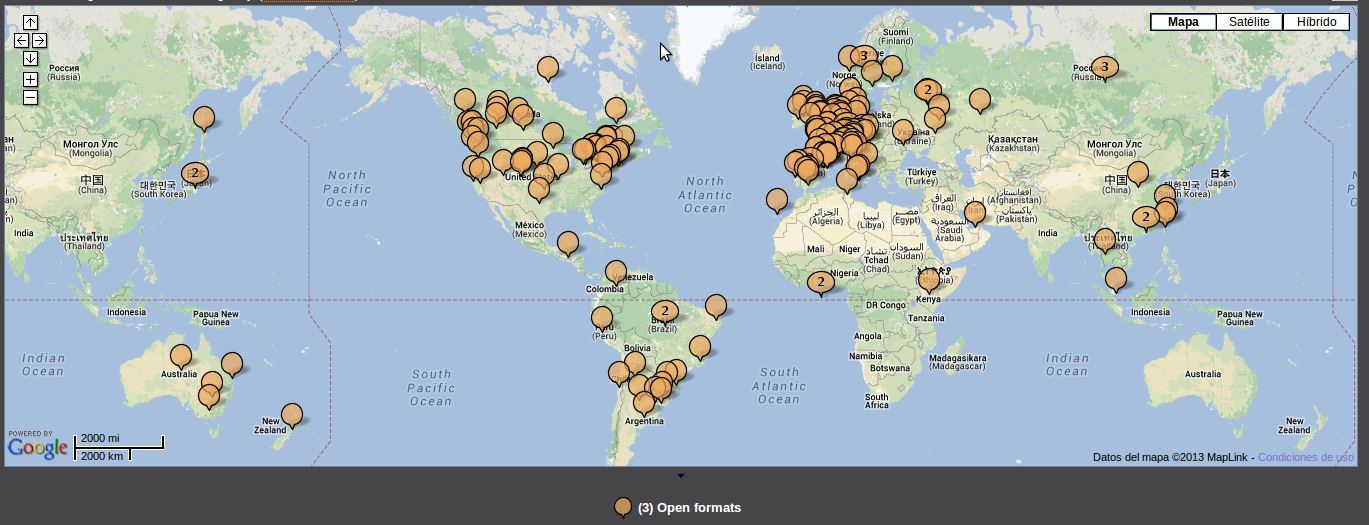
Task: Select the marker over Peru
Action: pos(602,318)
